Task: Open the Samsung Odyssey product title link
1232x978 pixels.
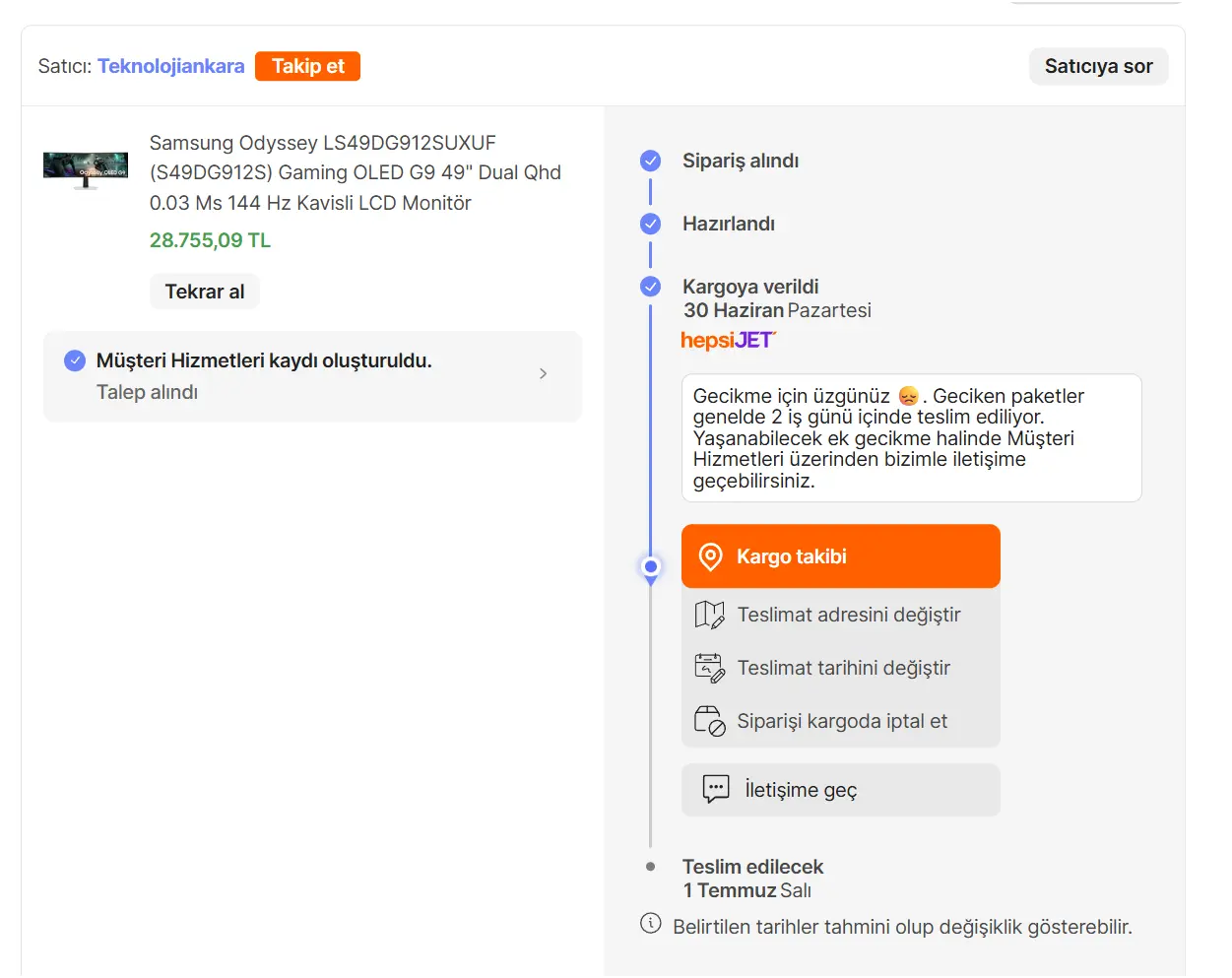Action: (x=356, y=172)
